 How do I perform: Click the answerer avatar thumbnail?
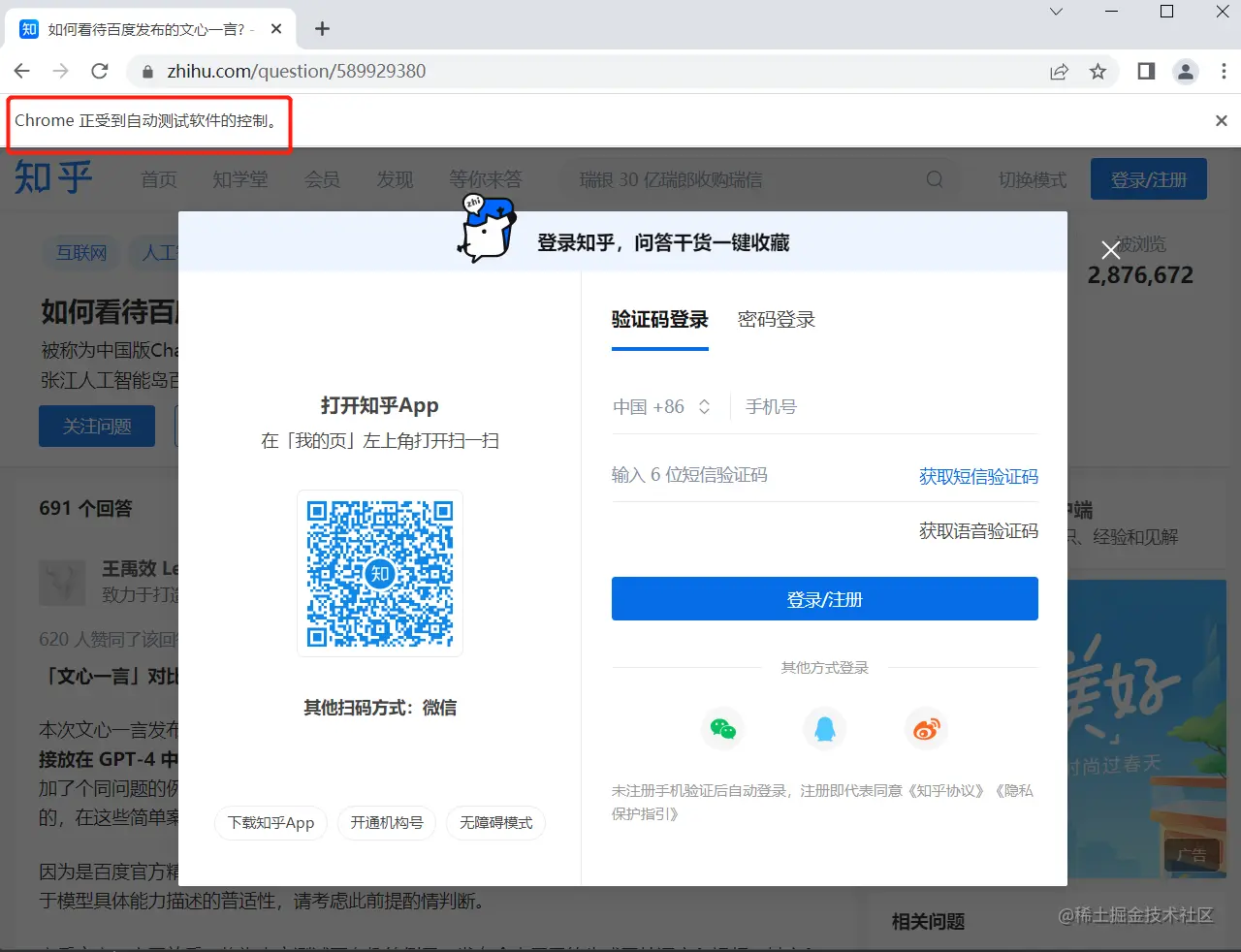(x=62, y=583)
